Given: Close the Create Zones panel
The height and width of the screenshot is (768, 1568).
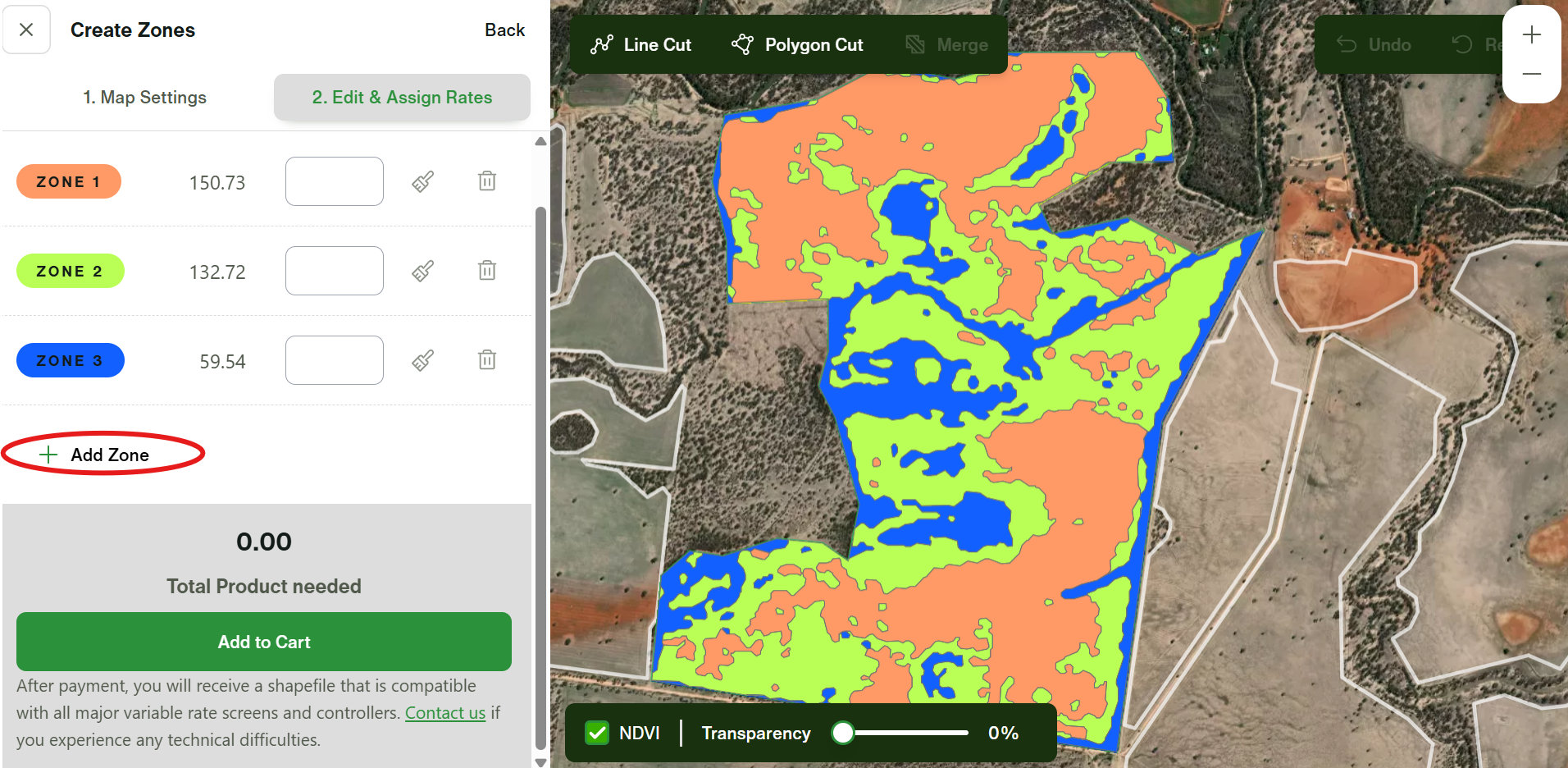Looking at the screenshot, I should (26, 30).
